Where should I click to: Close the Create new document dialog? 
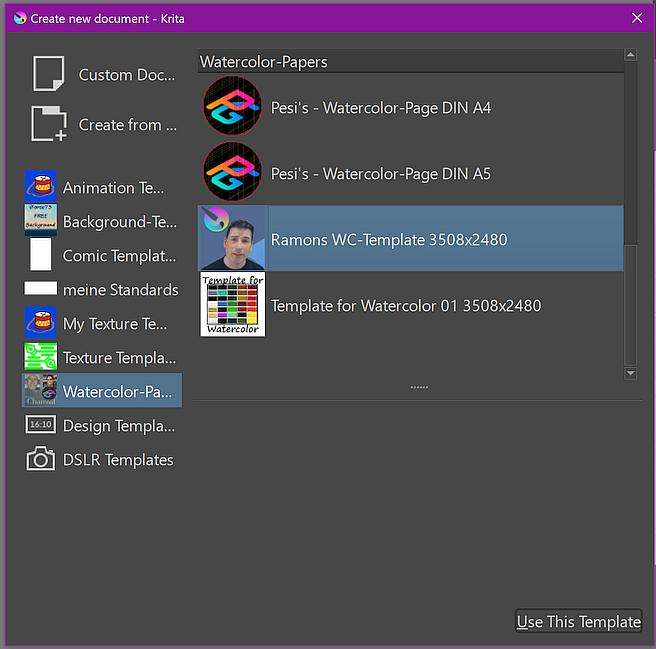tap(637, 18)
